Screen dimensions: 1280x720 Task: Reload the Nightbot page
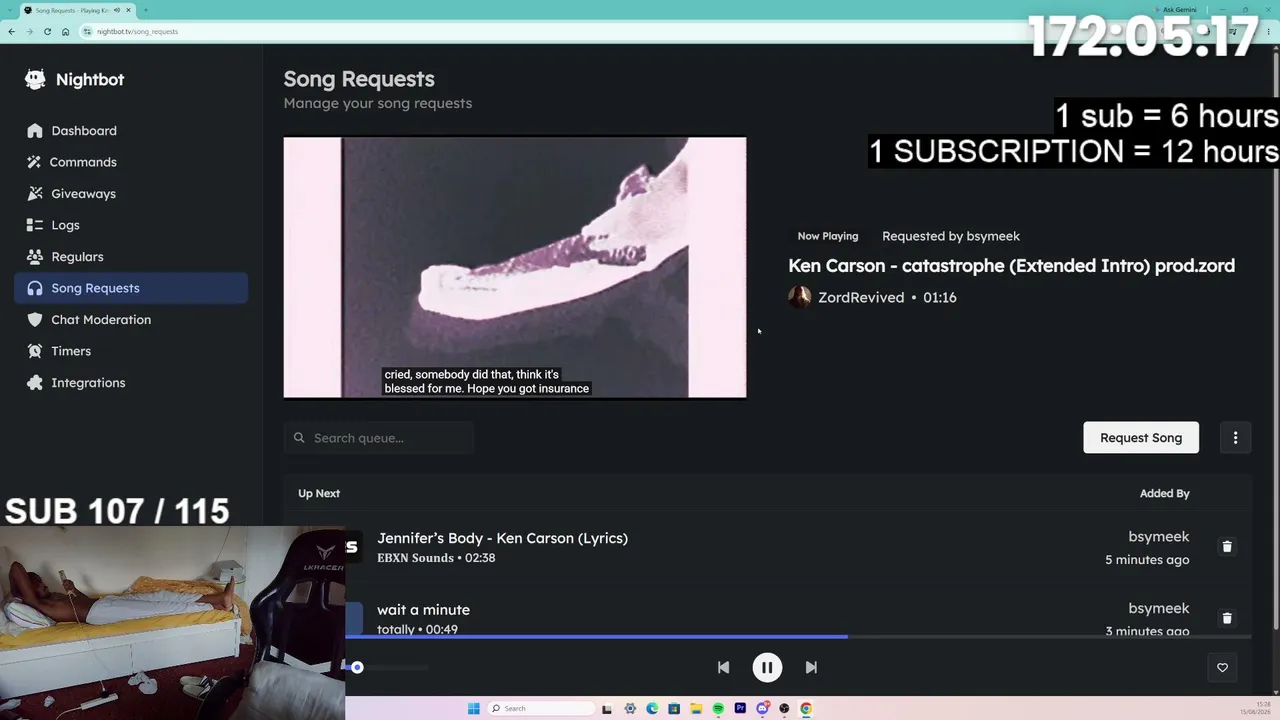(x=47, y=32)
